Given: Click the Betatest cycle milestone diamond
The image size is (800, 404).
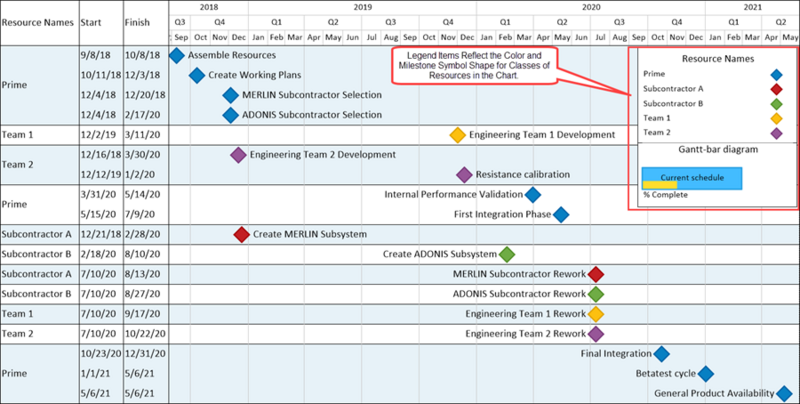Looking at the screenshot, I should (x=706, y=373).
